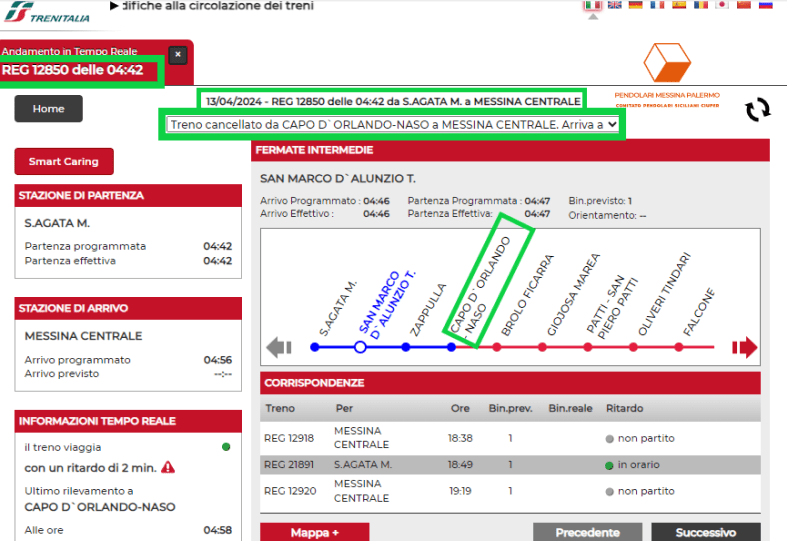Choose the German flag language option
Viewport: 787px width, 541px height.
(635, 5)
